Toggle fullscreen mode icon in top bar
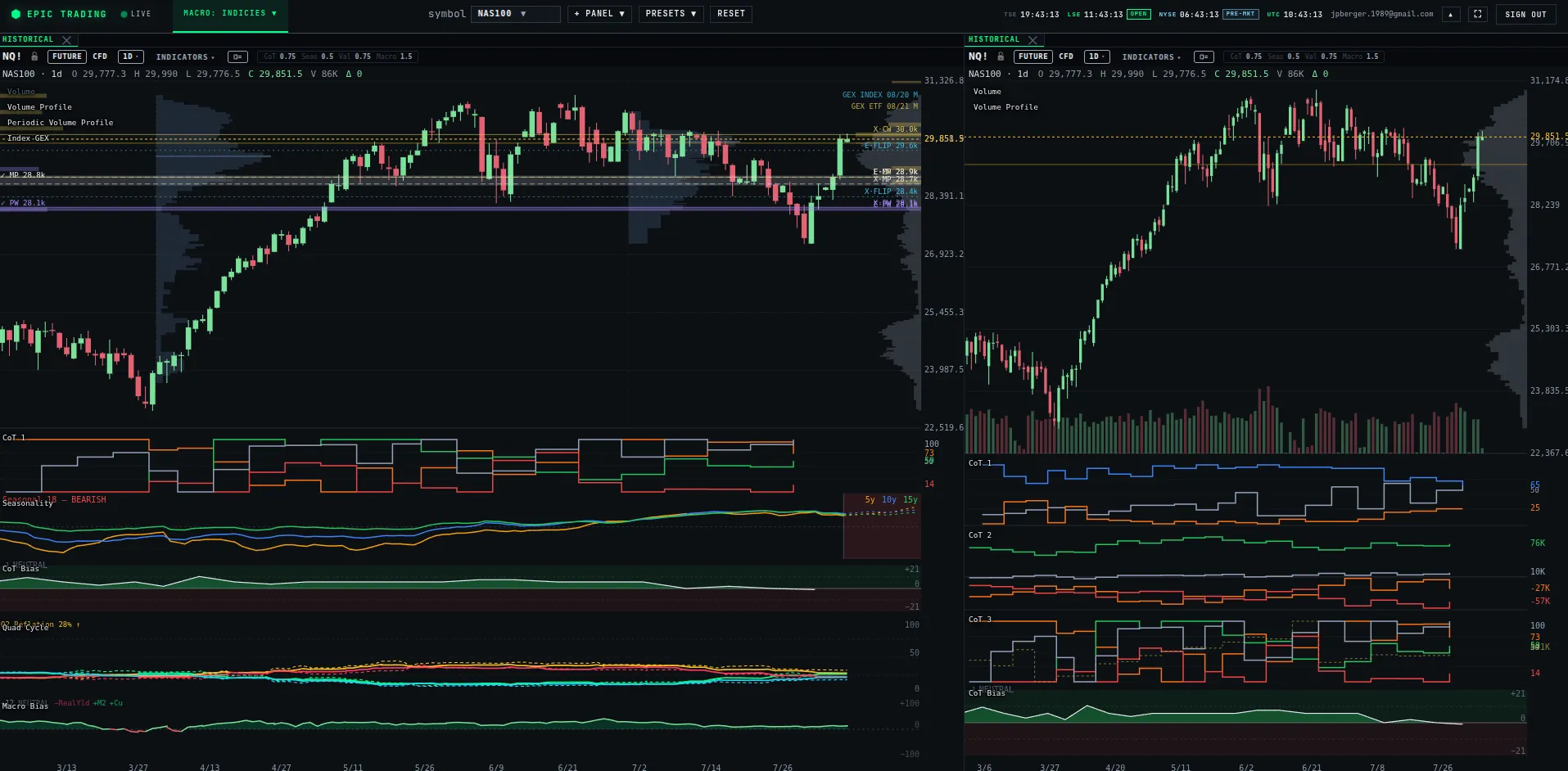 point(1477,14)
